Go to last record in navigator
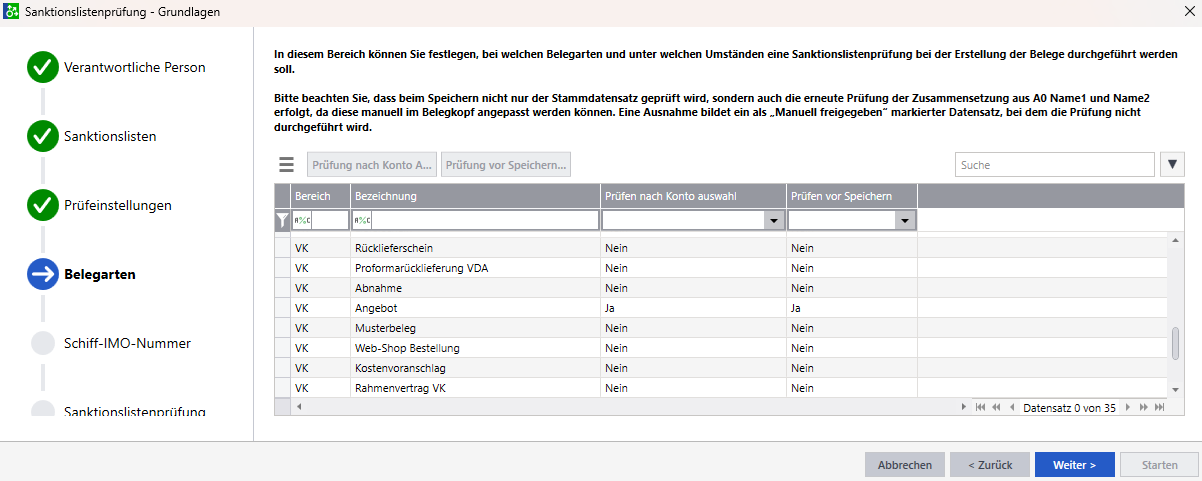 click(x=1160, y=407)
